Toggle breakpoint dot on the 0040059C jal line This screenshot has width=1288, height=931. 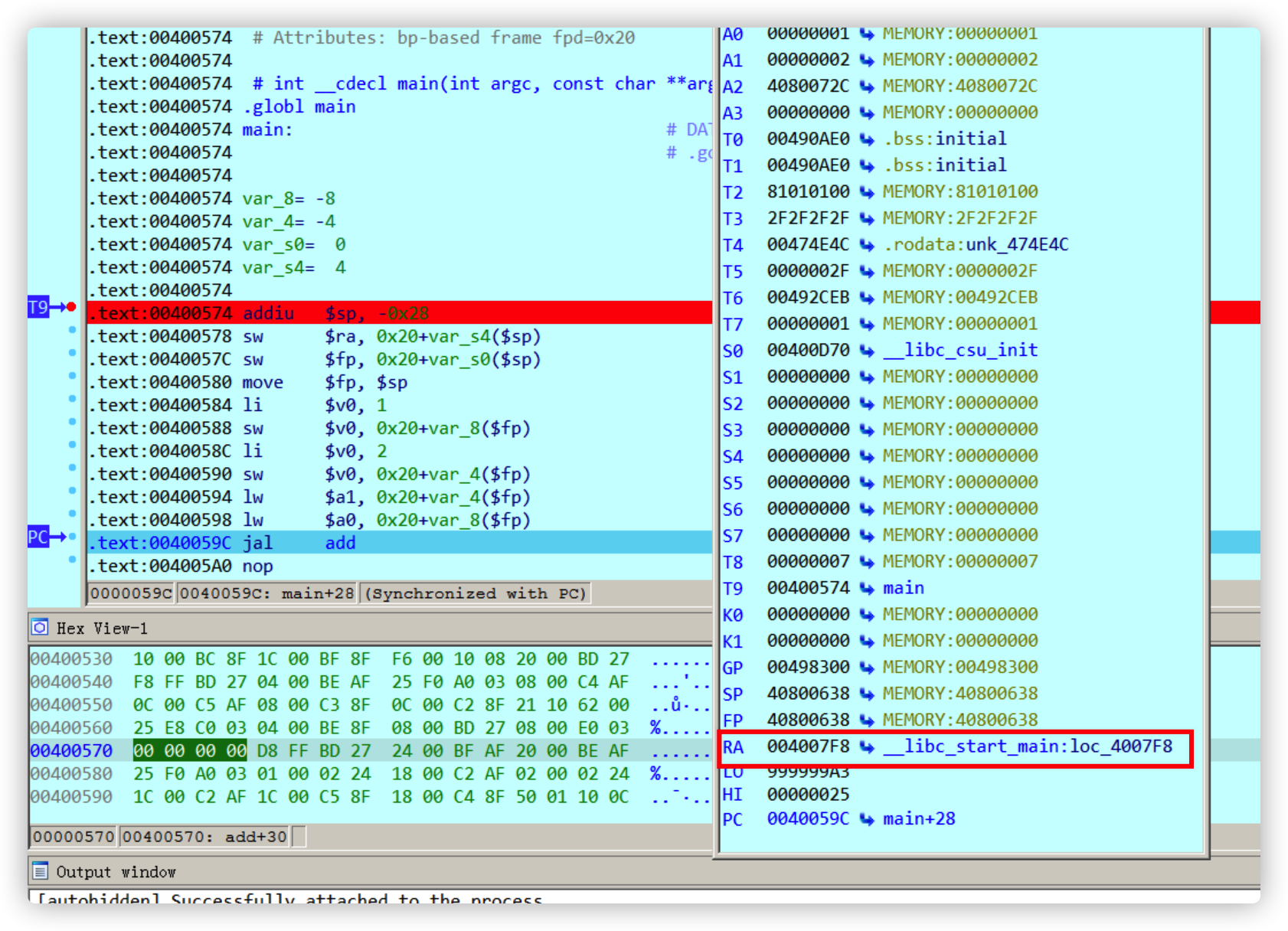click(72, 537)
